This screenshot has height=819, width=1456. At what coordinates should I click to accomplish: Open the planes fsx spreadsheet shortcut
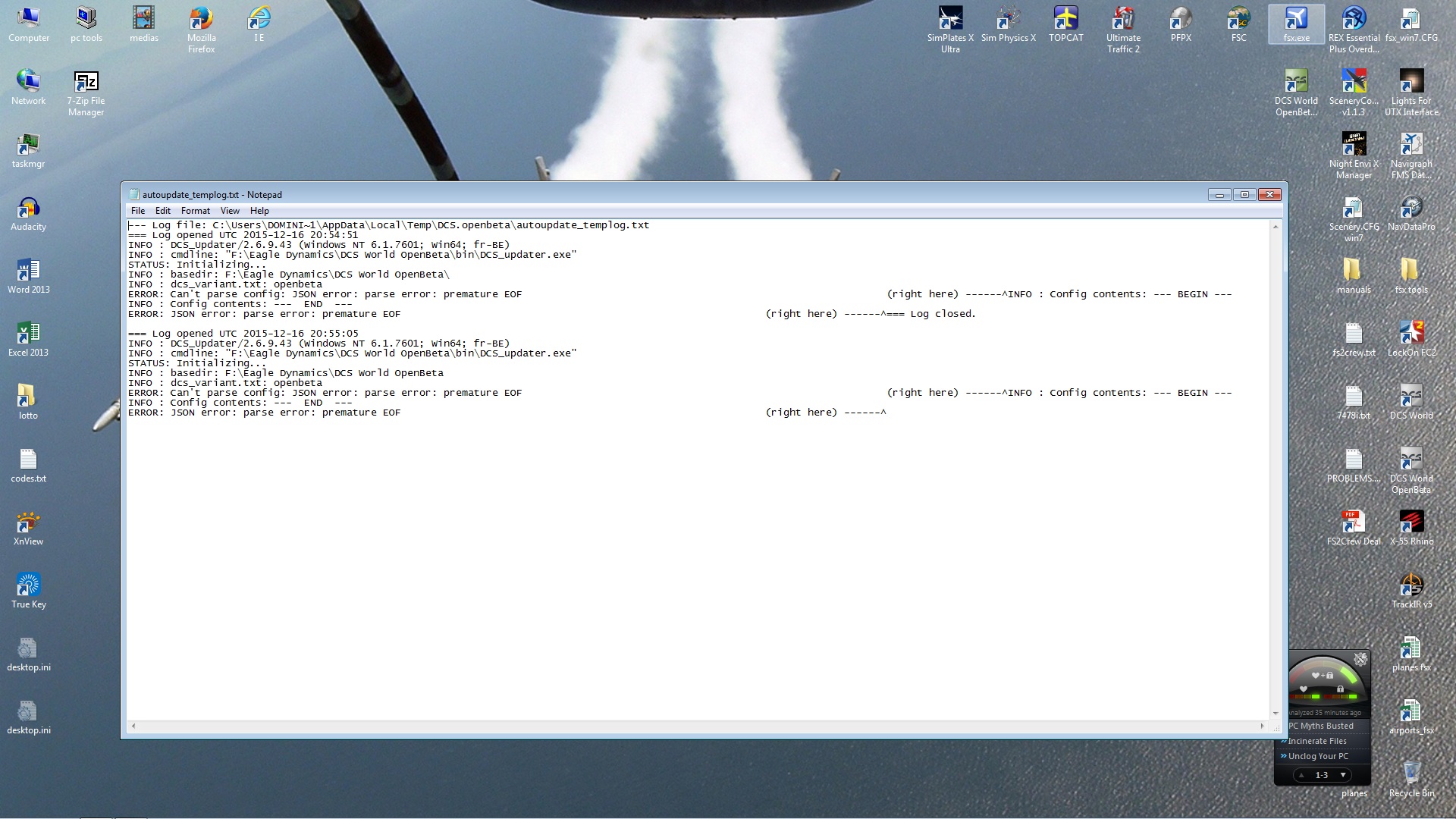(x=1411, y=654)
